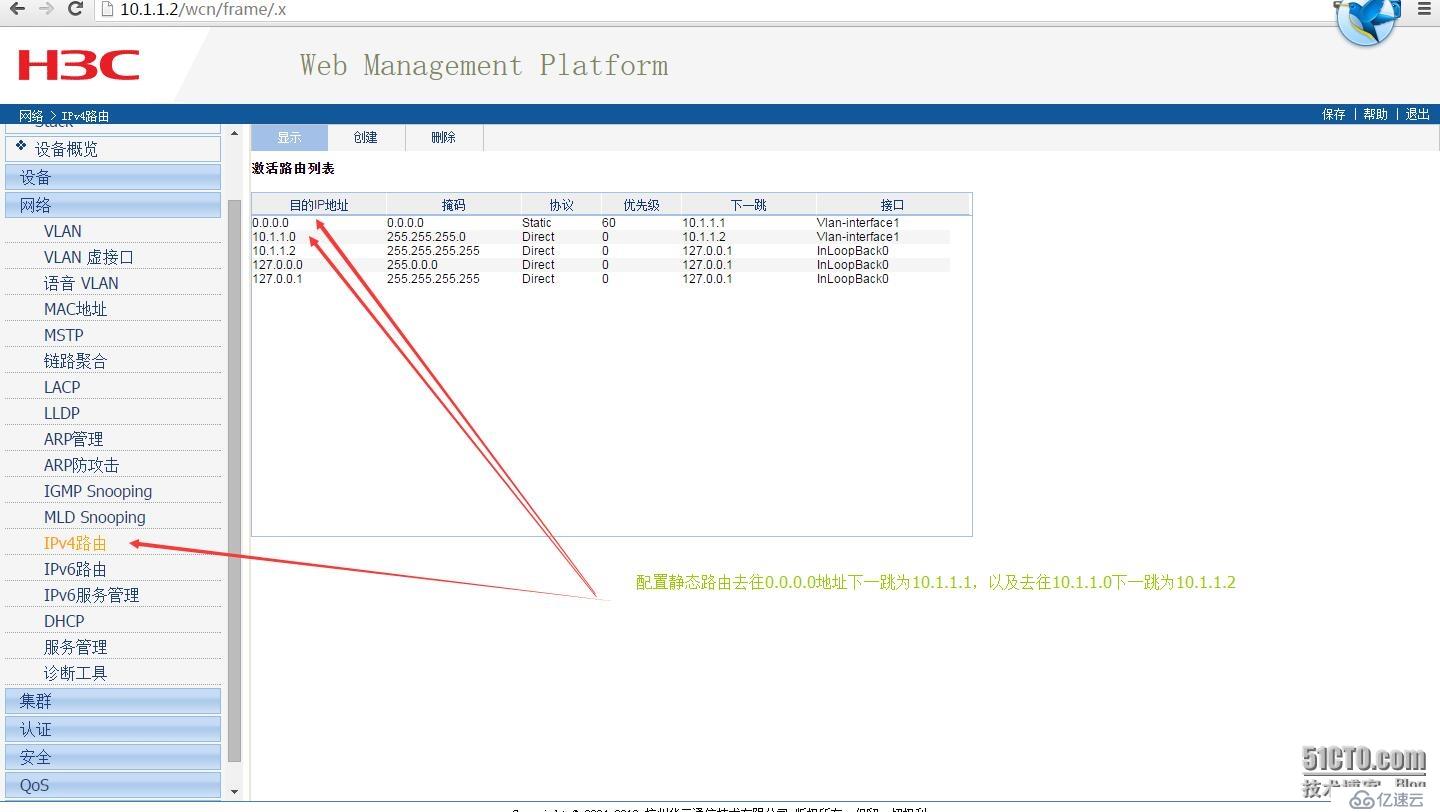This screenshot has height=812, width=1440.
Task: Click priority value 60
Action: point(609,223)
